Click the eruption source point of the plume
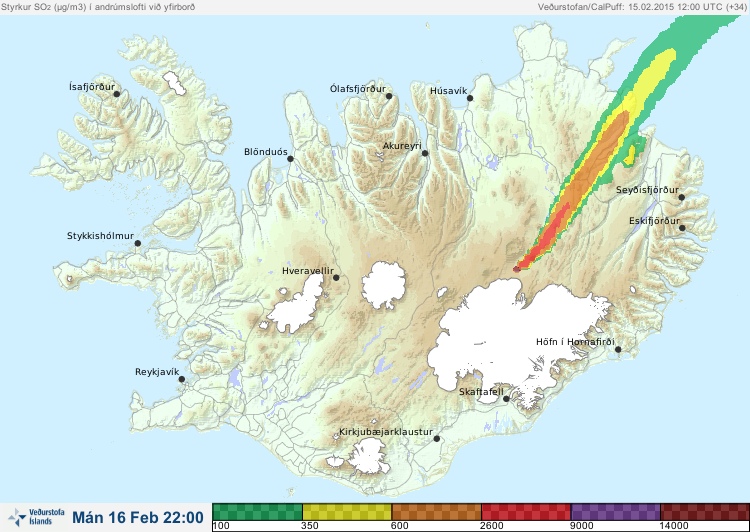Screen dimensions: 750x532 517,269
